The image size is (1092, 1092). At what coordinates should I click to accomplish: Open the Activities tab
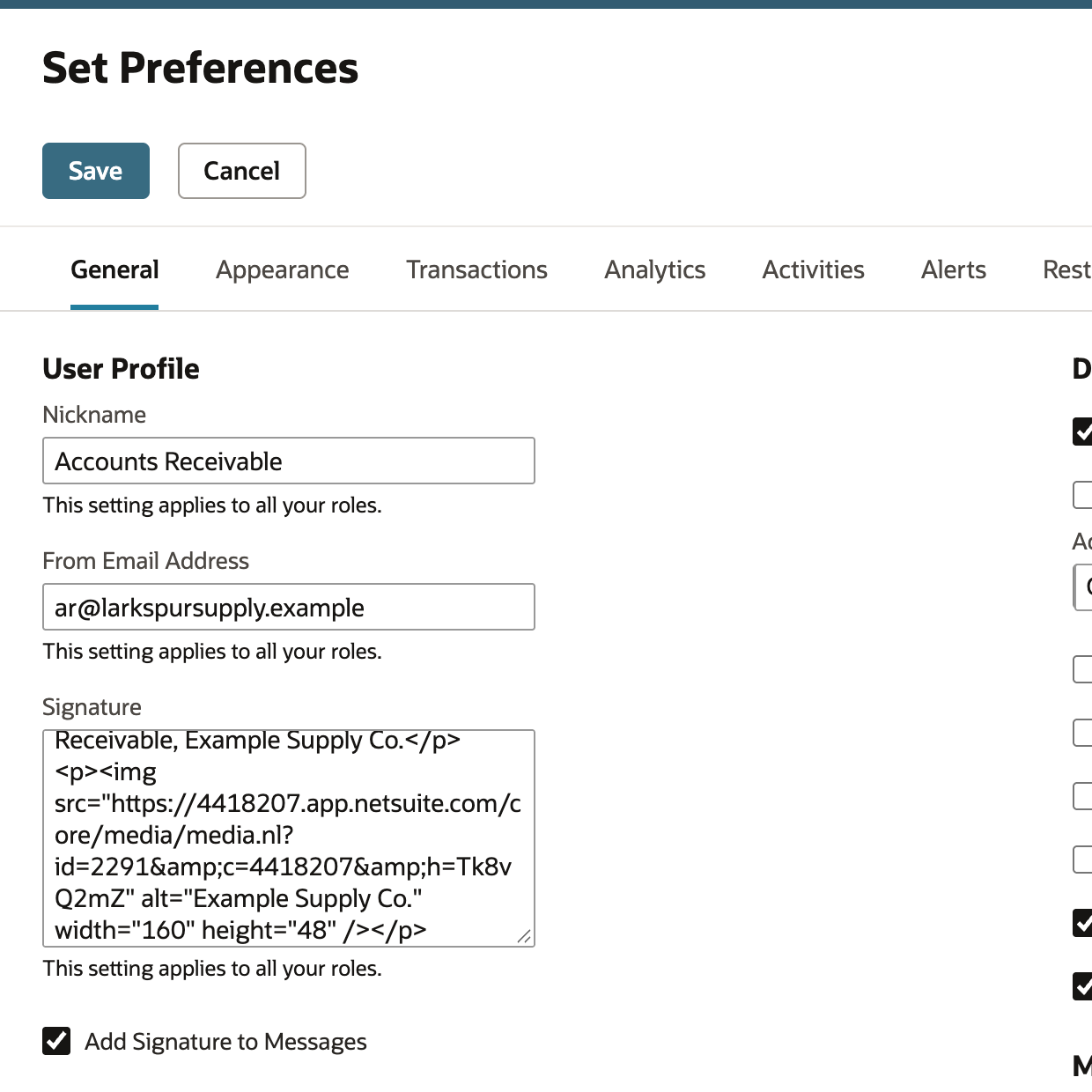tap(813, 269)
